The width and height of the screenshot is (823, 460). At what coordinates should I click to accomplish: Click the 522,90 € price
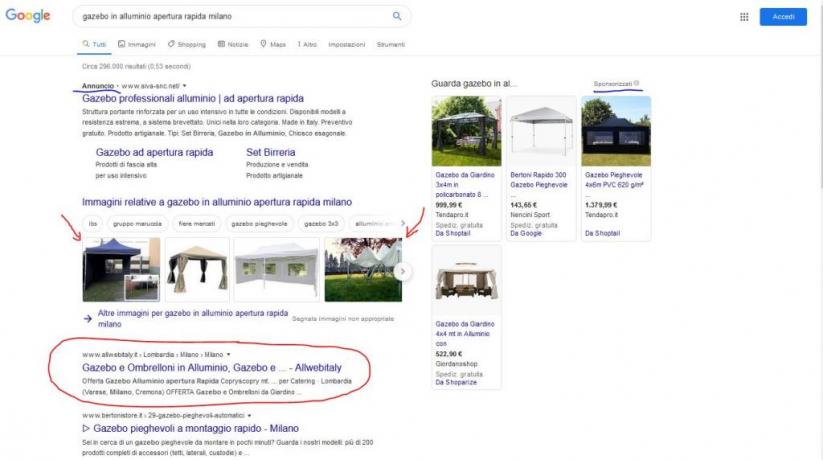coord(449,354)
